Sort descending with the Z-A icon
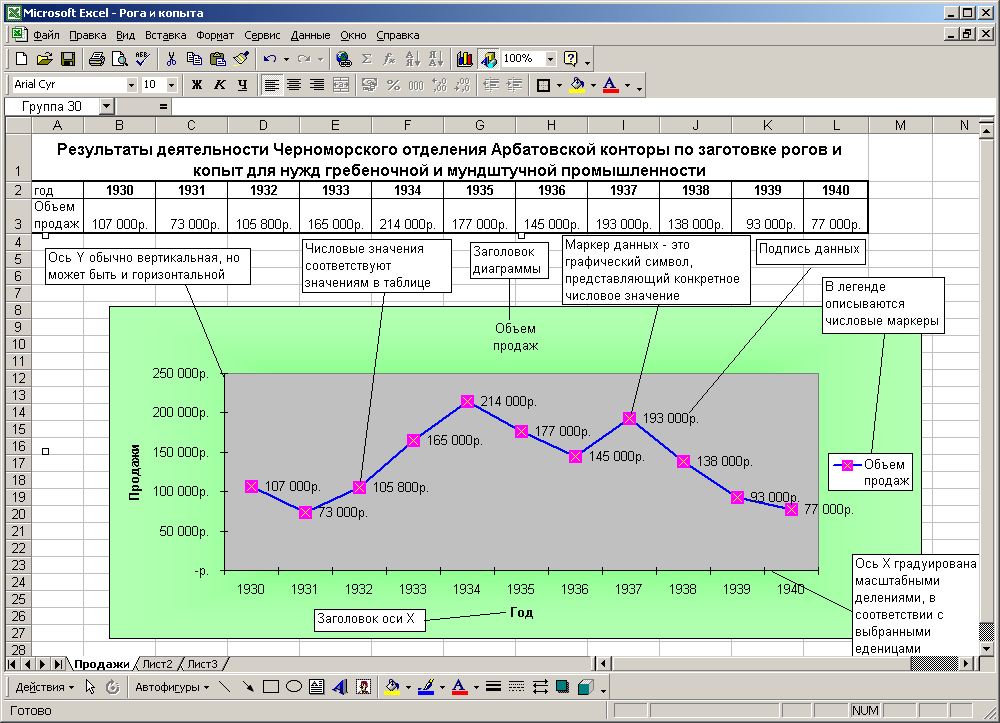Viewport: 1000px width, 723px height. [436, 59]
